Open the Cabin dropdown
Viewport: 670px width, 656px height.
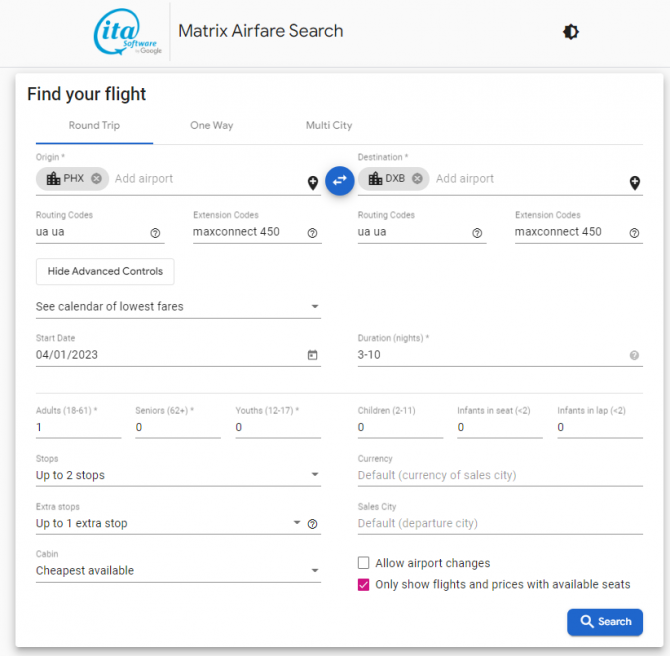point(178,571)
